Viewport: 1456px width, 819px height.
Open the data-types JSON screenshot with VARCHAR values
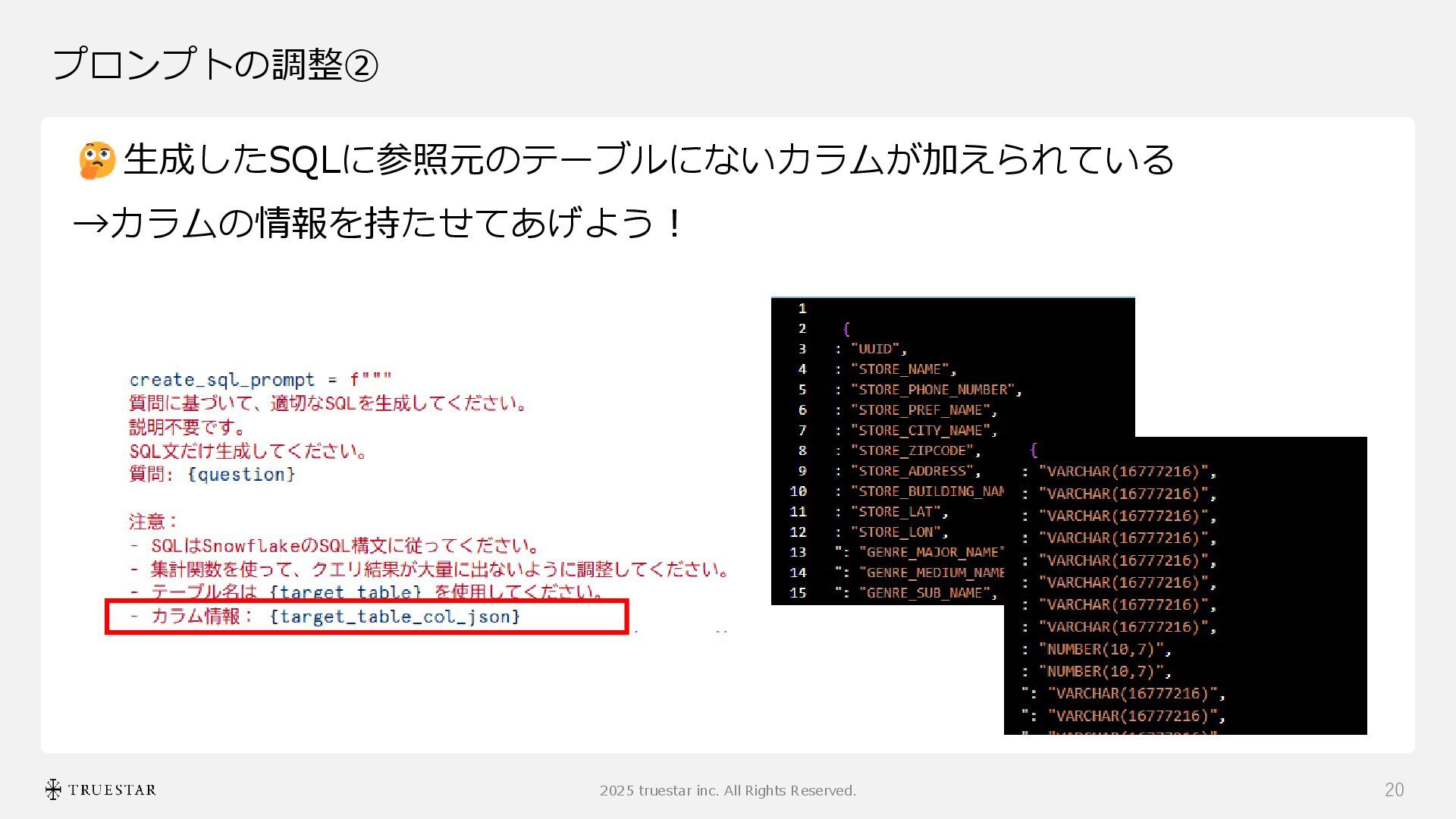point(1185,585)
